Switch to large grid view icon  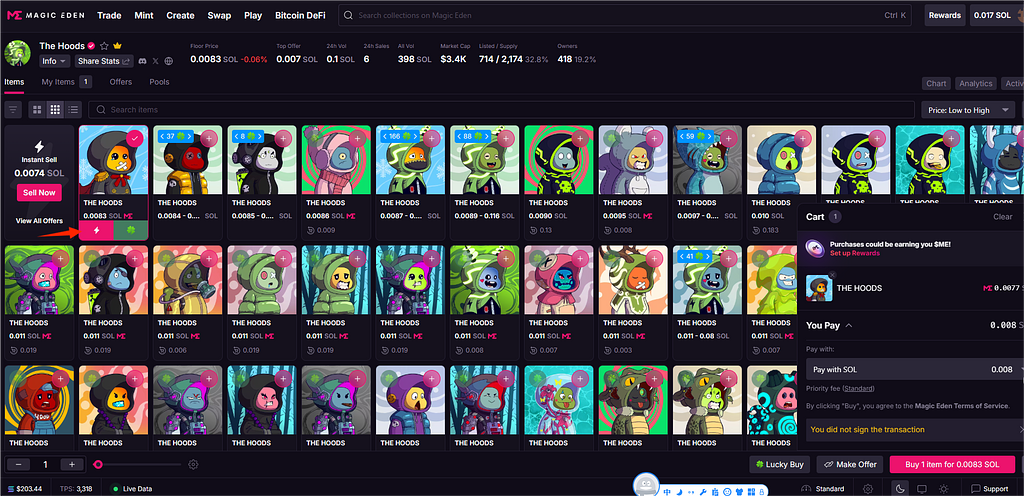pyautogui.click(x=37, y=109)
